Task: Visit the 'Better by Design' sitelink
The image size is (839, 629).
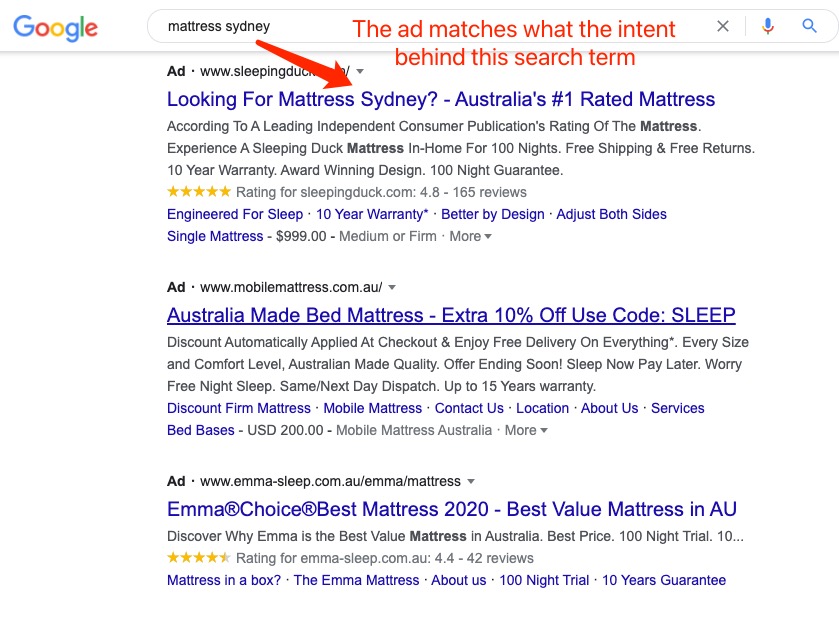Action: [x=493, y=214]
